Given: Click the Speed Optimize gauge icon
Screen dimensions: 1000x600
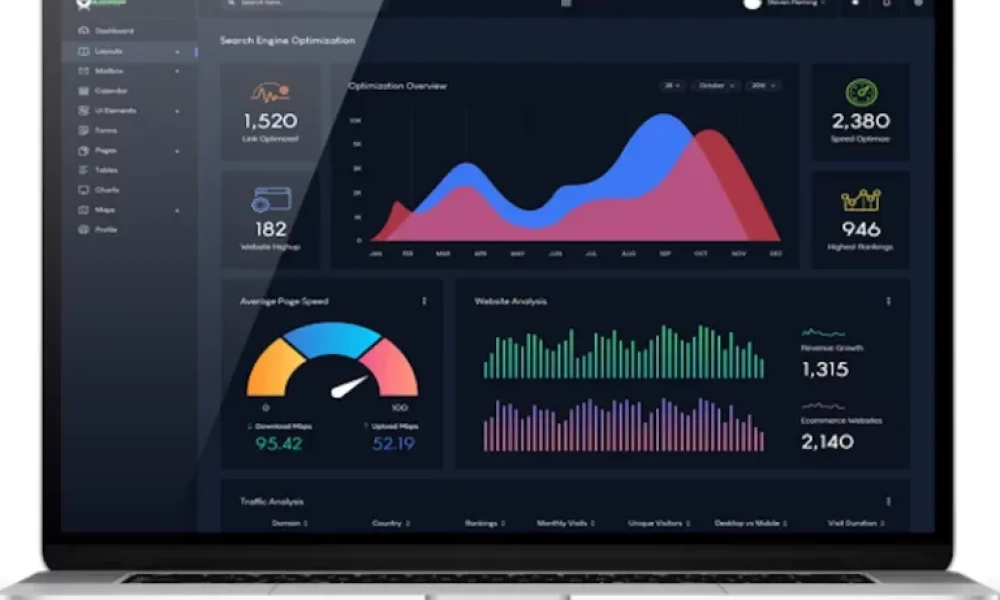Looking at the screenshot, I should 862,93.
